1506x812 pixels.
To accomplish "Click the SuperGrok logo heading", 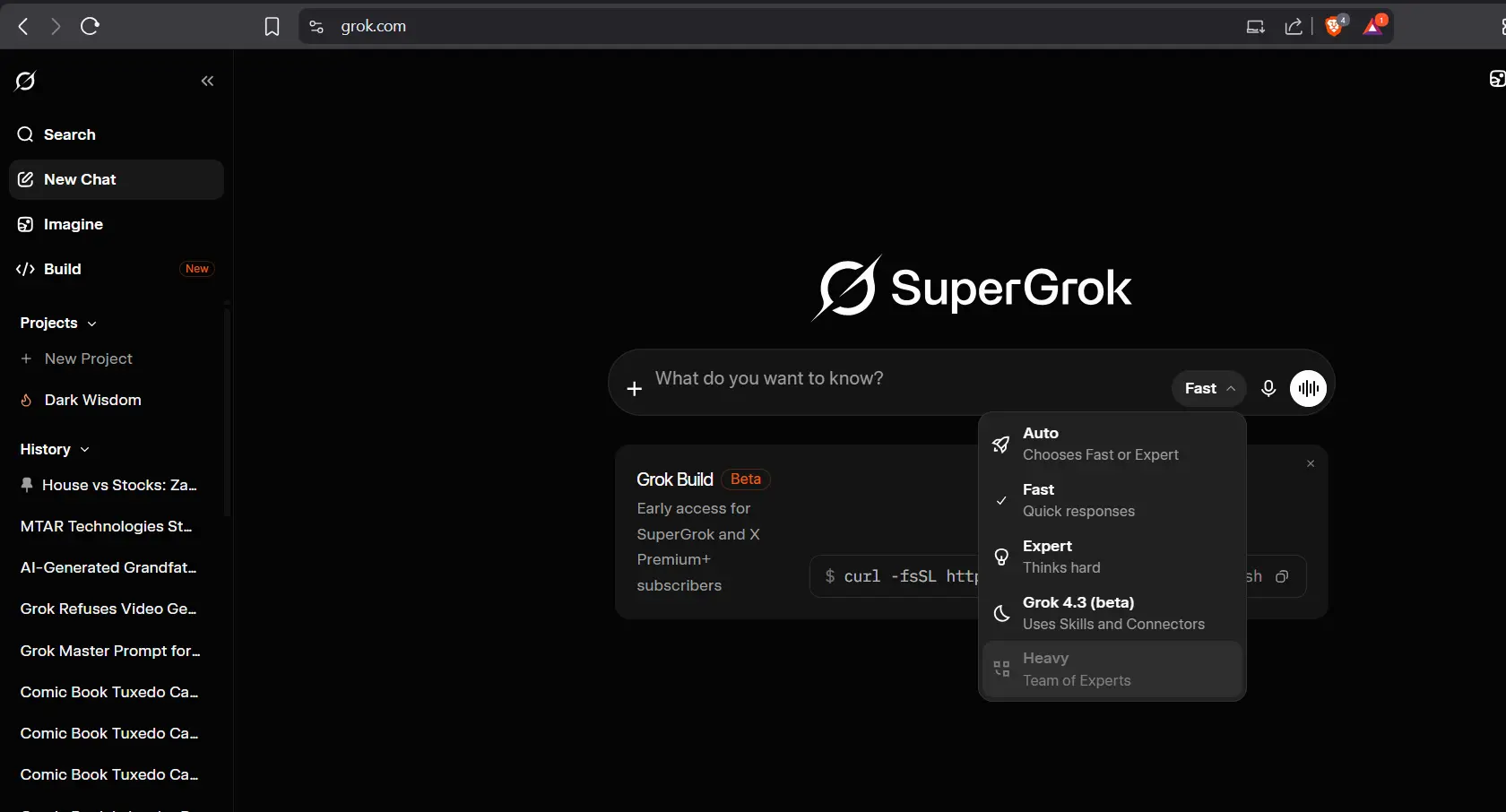I will pyautogui.click(x=972, y=288).
